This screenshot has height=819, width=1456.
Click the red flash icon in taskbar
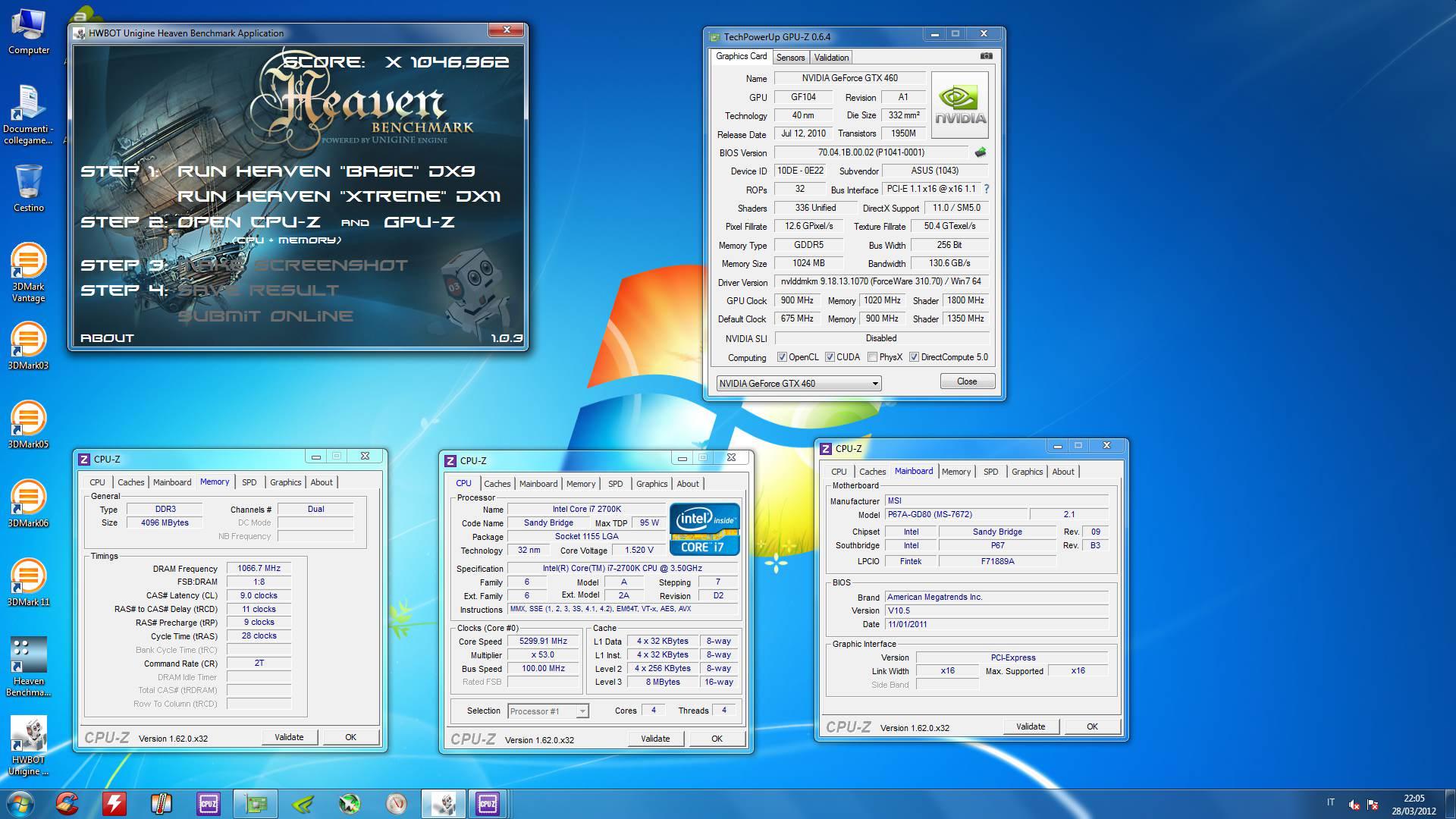point(115,804)
